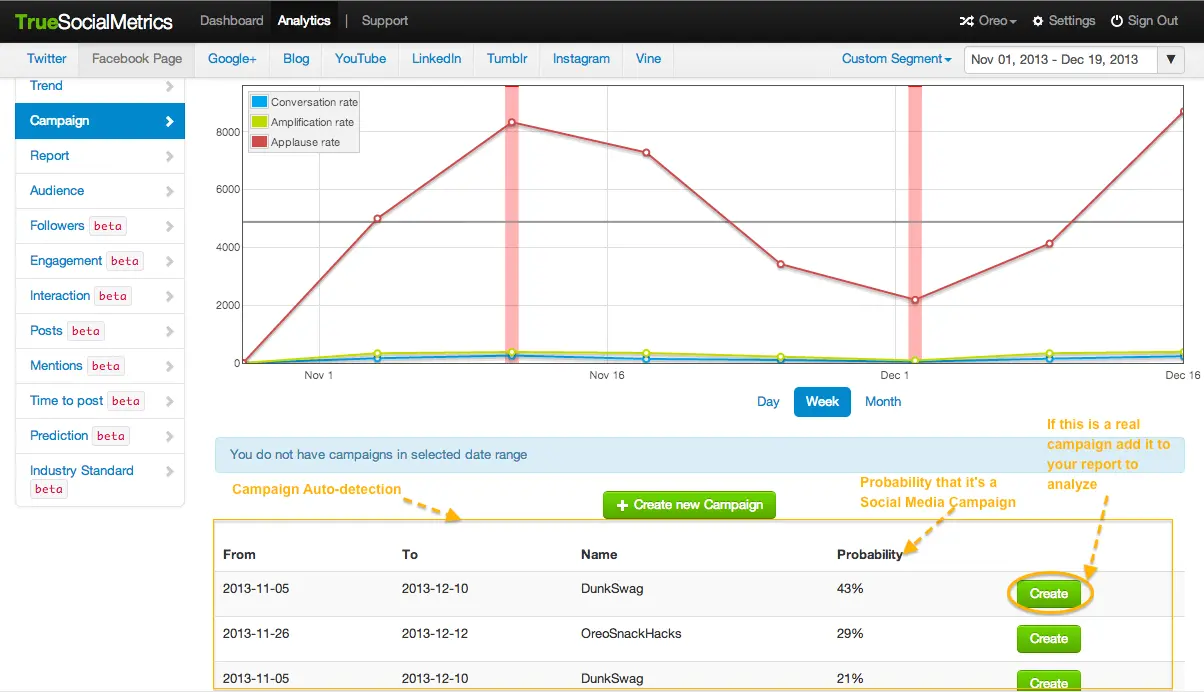Screen dimensions: 1204x692
Task: Expand the Oreo account dropdown
Action: tap(998, 21)
